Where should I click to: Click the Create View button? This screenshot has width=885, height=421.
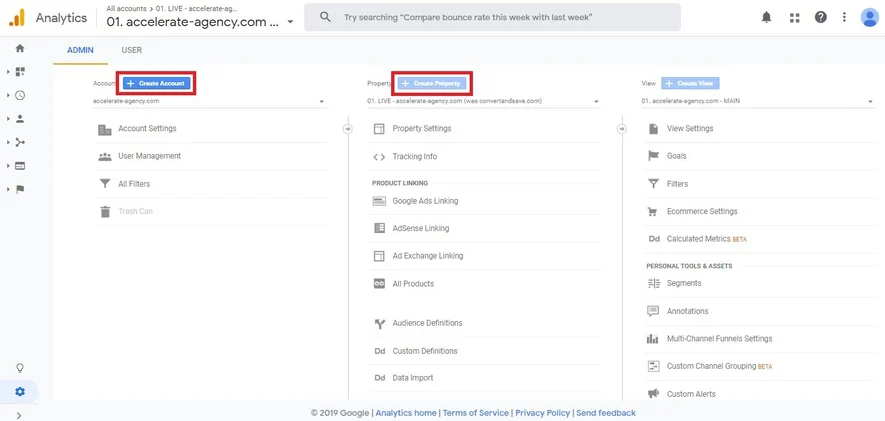click(x=690, y=84)
